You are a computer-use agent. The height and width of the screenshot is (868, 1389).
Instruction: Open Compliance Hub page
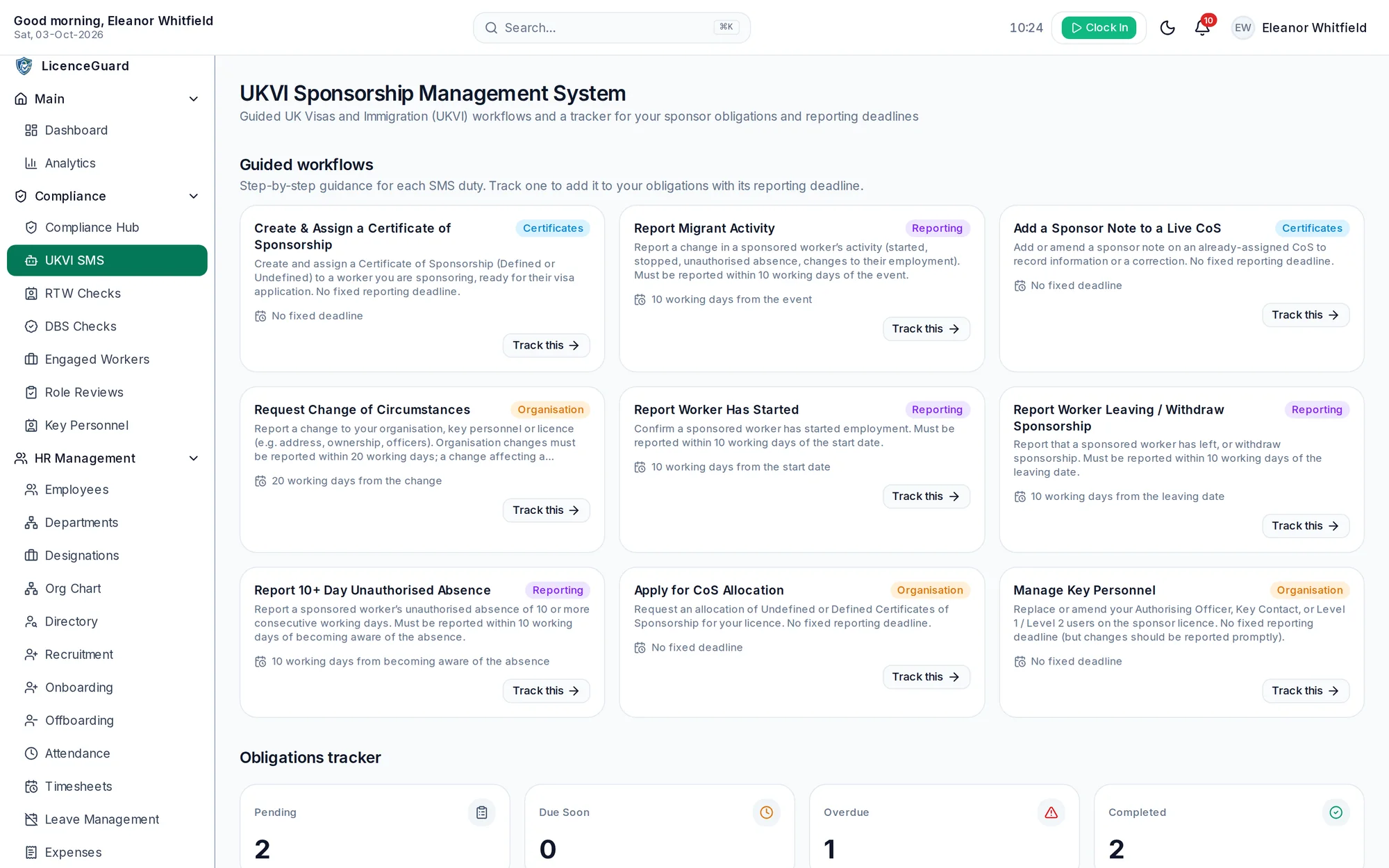pyautogui.click(x=107, y=228)
